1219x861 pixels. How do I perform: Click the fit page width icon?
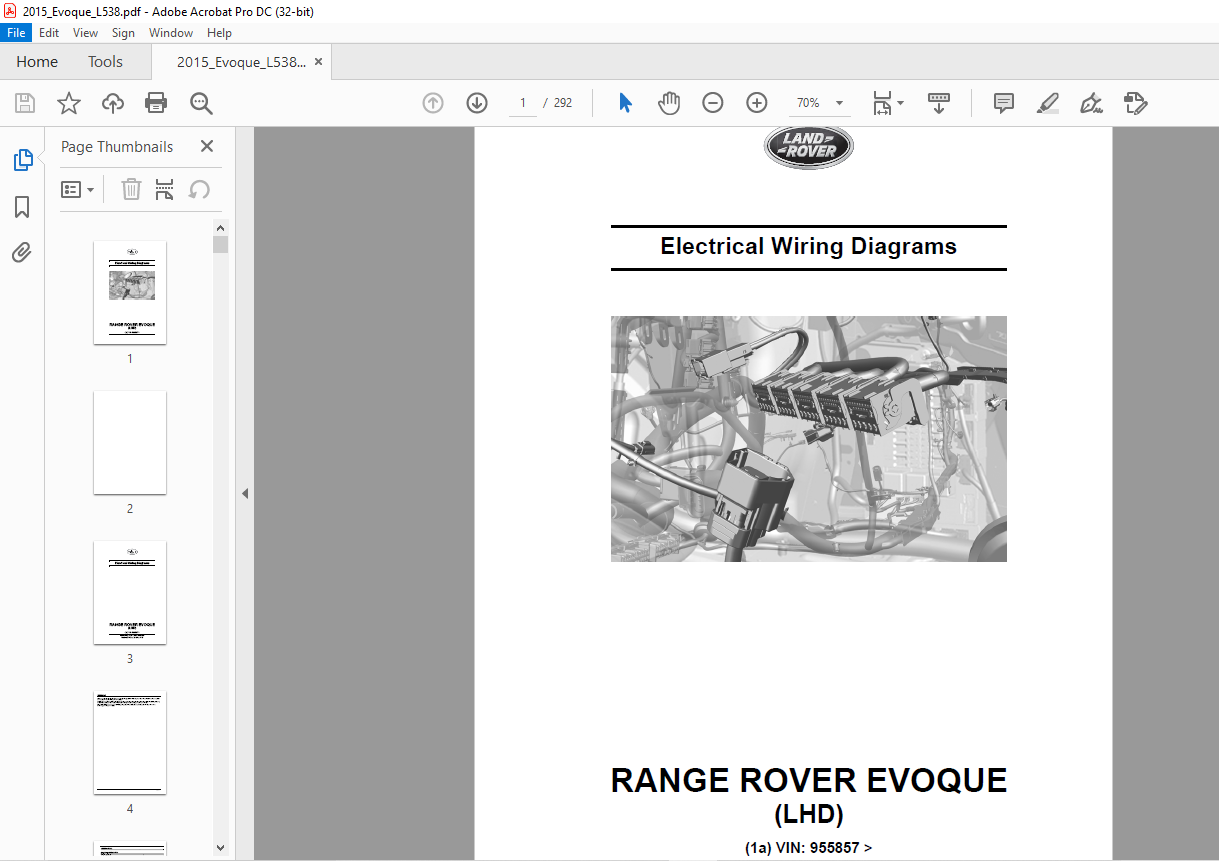882,103
